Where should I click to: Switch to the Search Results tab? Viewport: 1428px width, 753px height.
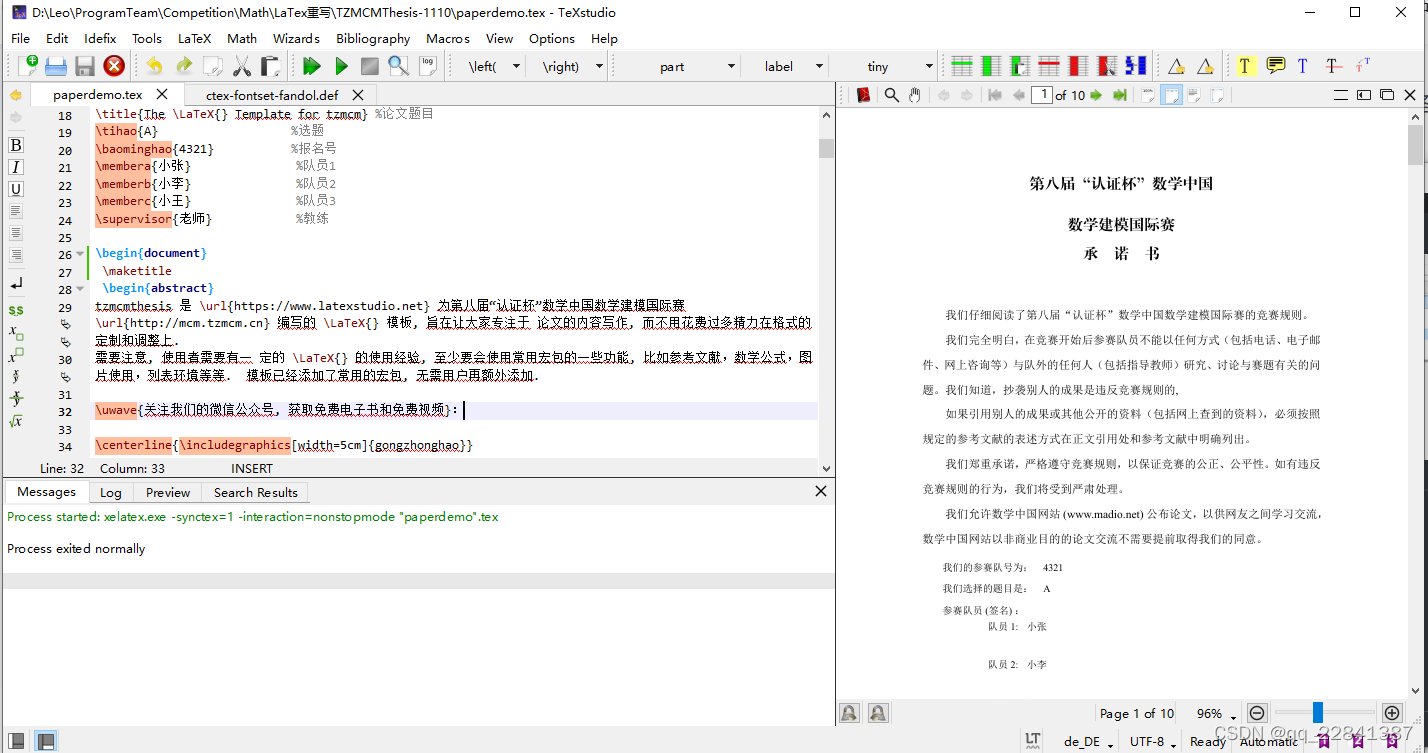(256, 492)
